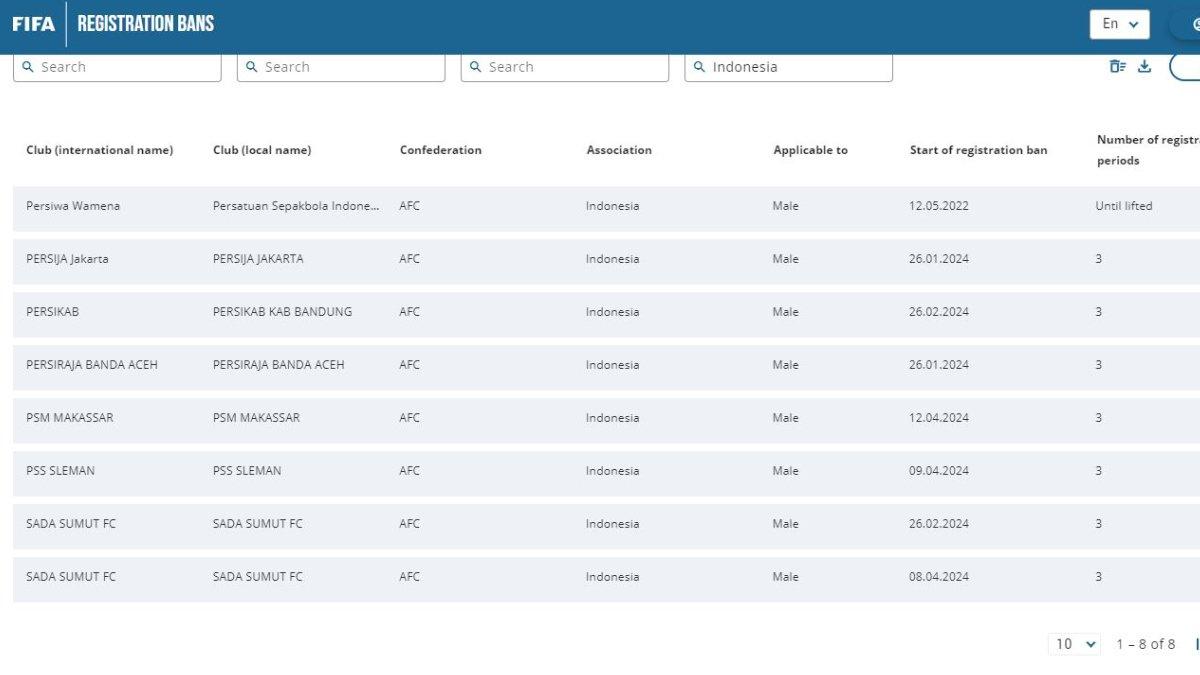Open the En language dropdown
The image size is (1200, 675).
(x=1119, y=24)
